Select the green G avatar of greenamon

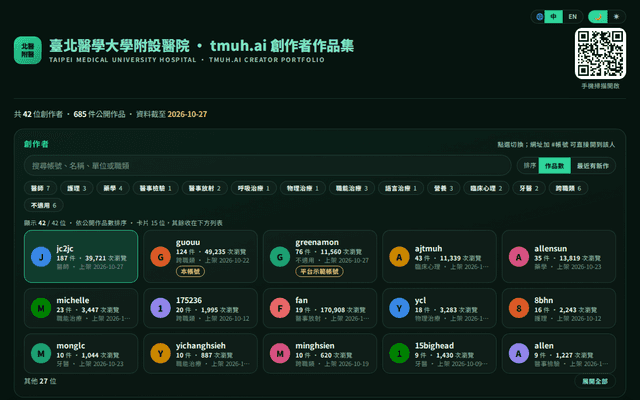click(280, 257)
